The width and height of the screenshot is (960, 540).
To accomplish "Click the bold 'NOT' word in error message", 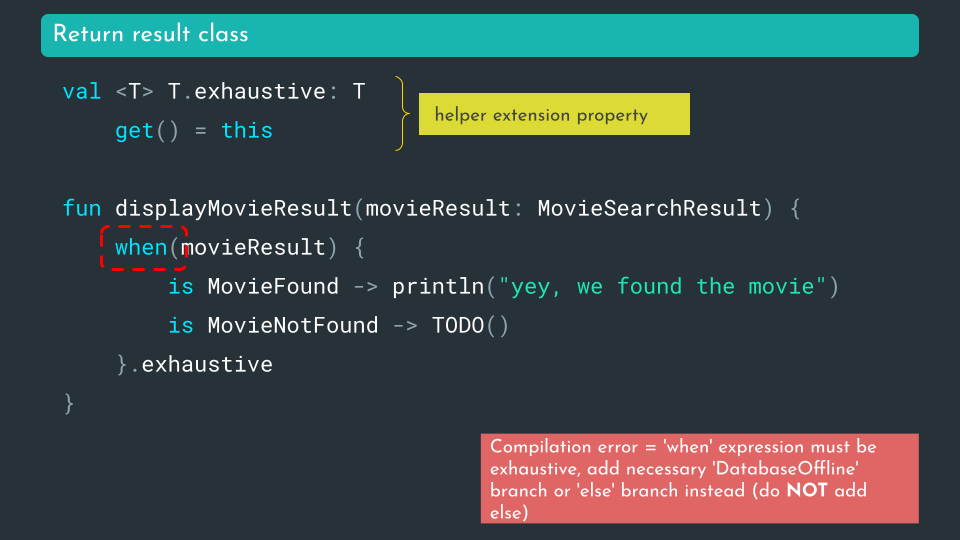I will tap(807, 491).
